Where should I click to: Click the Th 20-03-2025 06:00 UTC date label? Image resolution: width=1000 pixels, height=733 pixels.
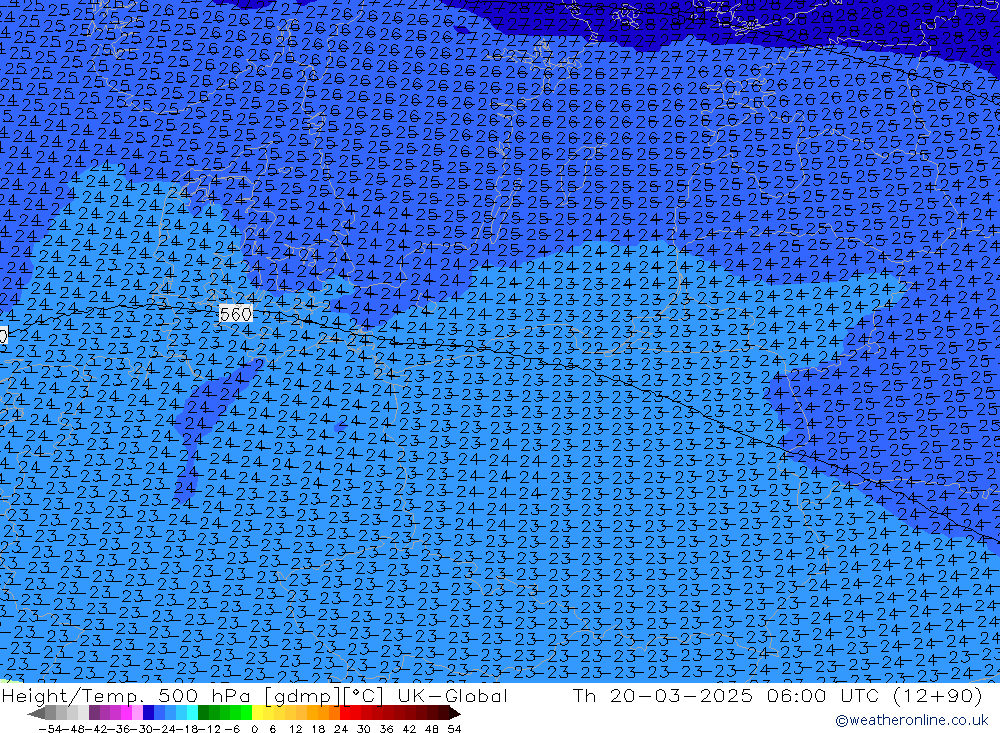click(726, 695)
